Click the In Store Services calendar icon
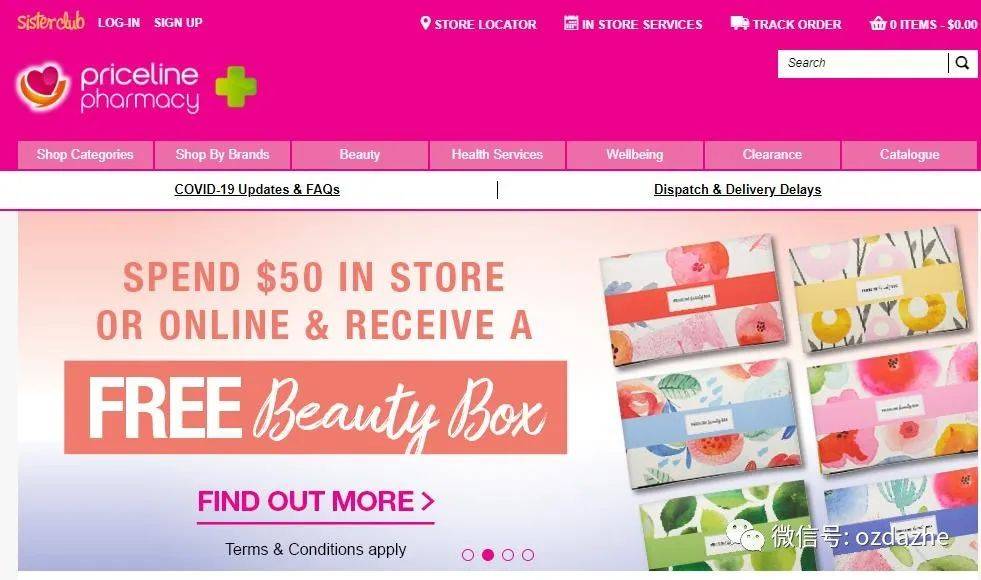Image resolution: width=981 pixels, height=580 pixels. point(571,23)
